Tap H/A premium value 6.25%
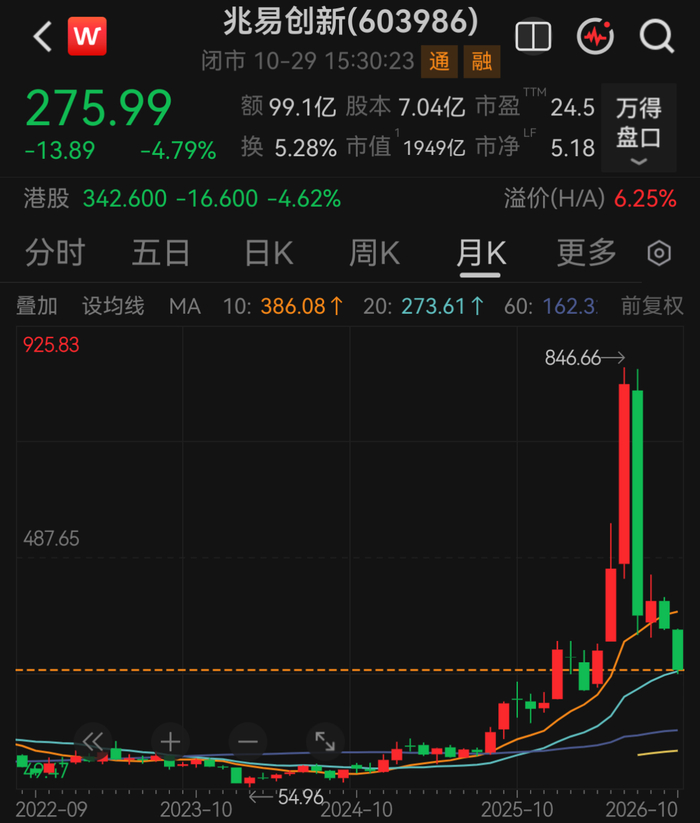This screenshot has width=700, height=823. coord(645,199)
